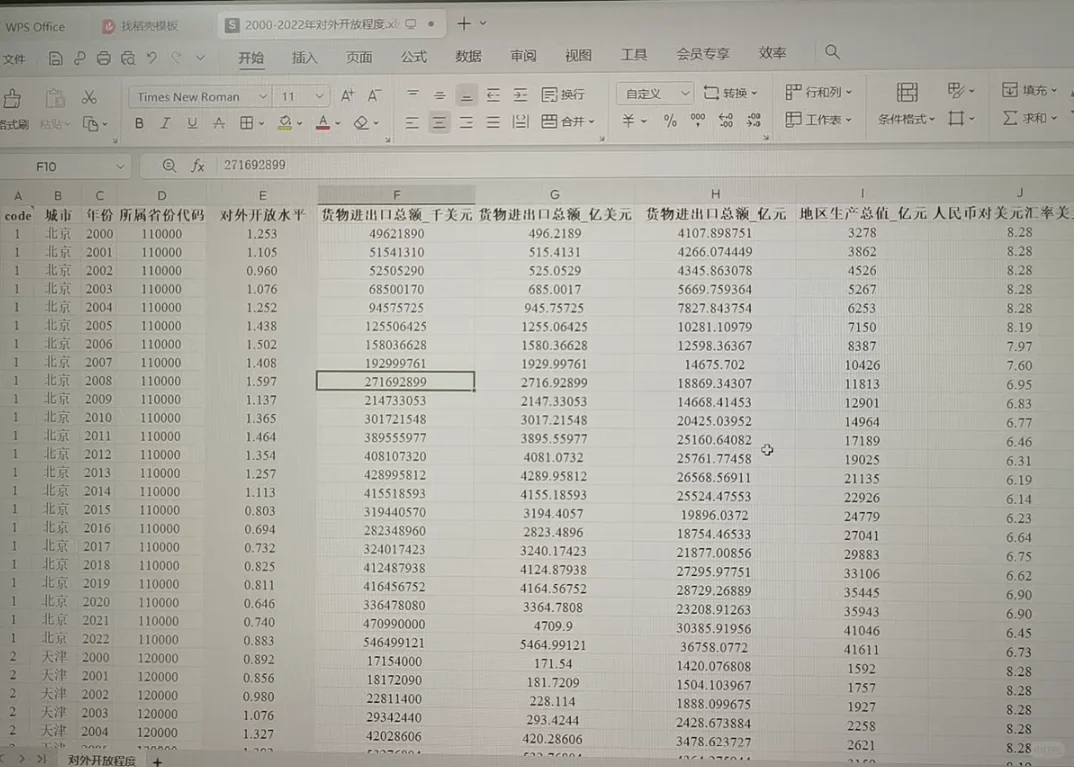Click the Print icon in quick access toolbar
This screenshot has height=767, width=1074.
pos(103,58)
